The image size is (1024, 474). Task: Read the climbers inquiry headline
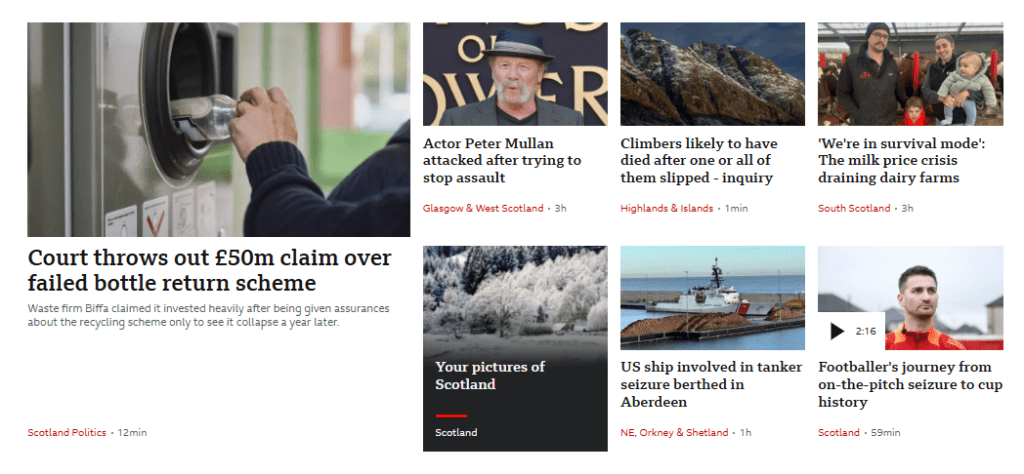[699, 161]
